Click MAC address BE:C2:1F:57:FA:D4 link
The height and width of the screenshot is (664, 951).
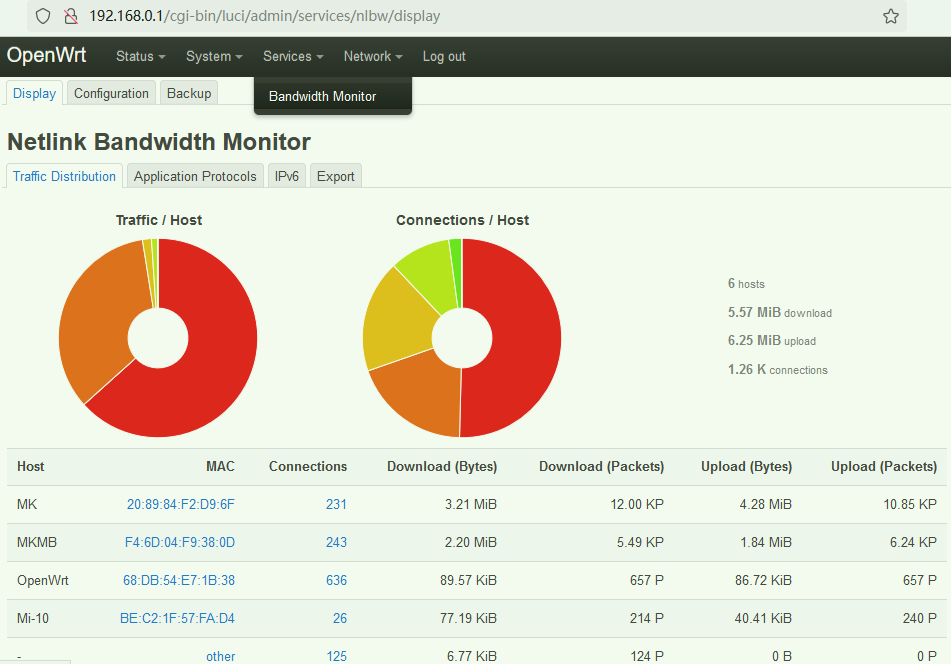177,618
